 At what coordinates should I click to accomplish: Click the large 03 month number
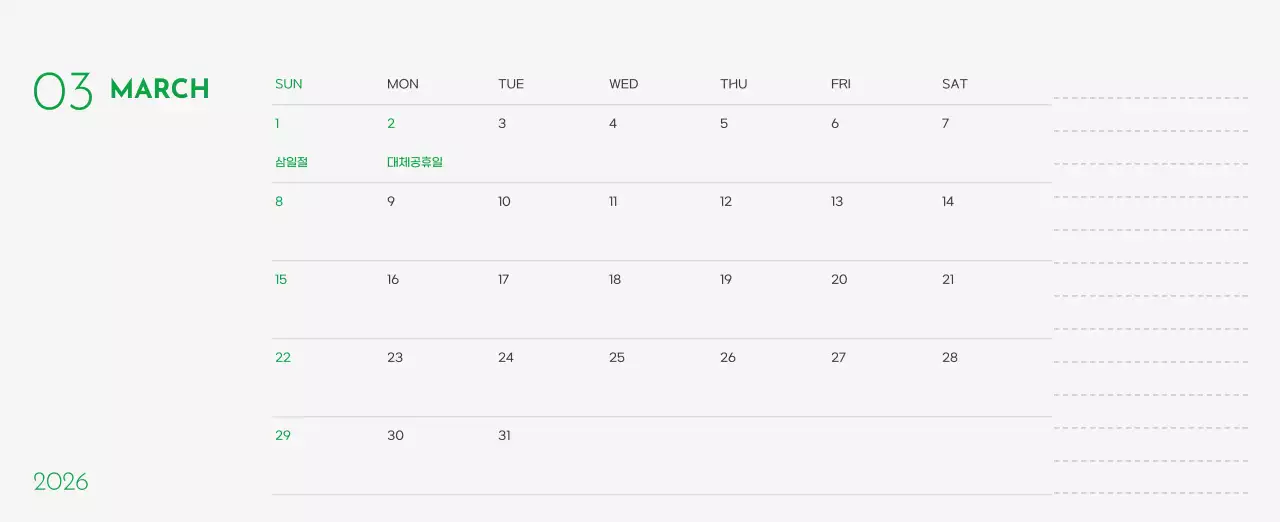coord(63,91)
